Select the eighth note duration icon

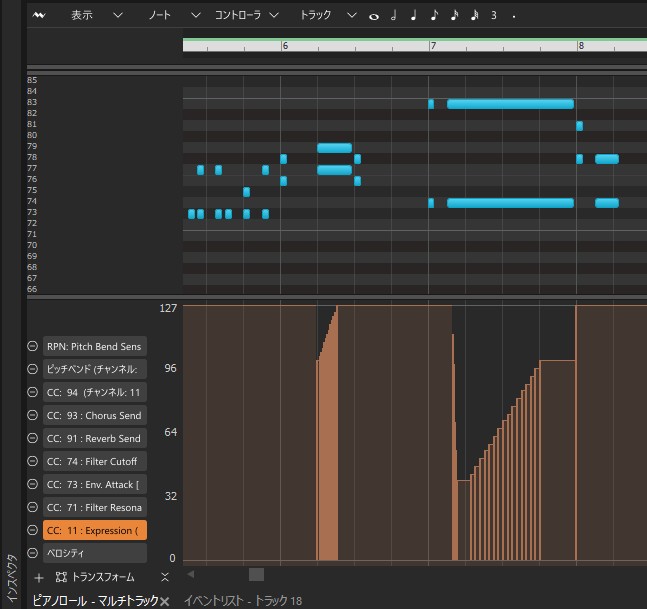[433, 16]
